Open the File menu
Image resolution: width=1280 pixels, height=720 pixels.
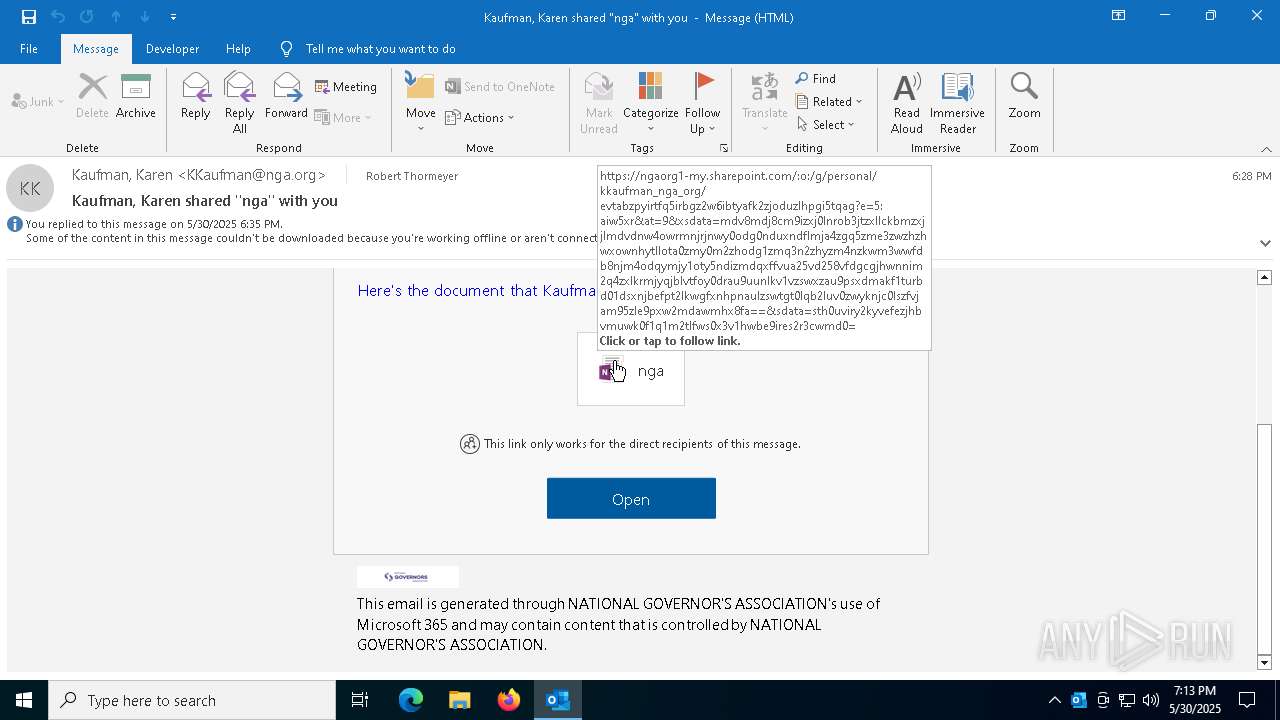point(29,49)
